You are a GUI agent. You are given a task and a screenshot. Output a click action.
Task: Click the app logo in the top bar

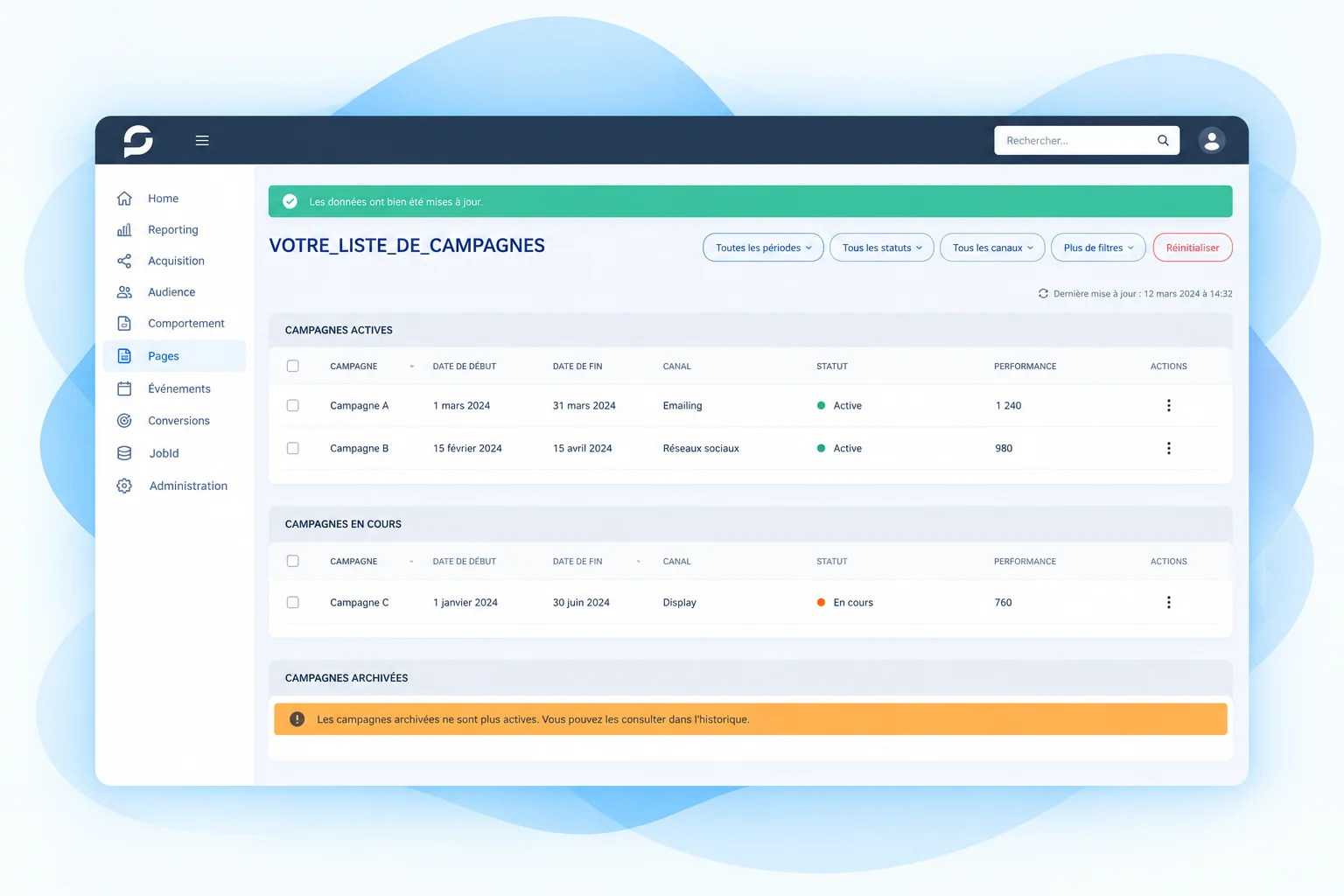click(x=138, y=140)
